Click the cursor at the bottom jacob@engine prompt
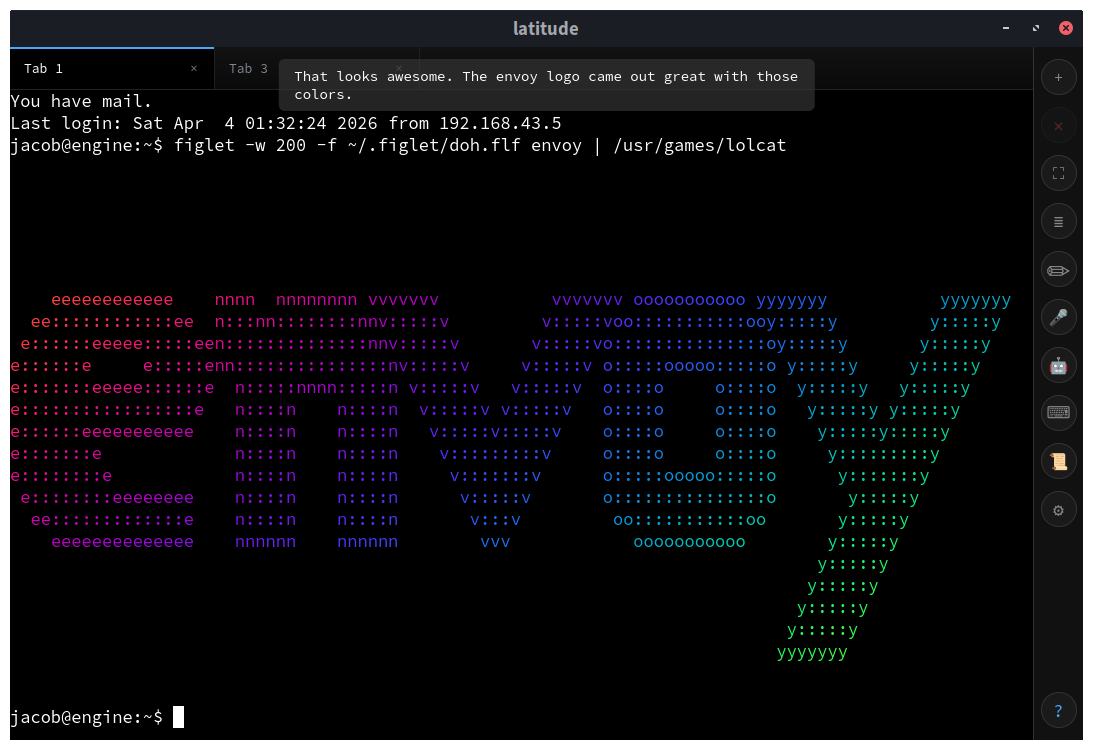Viewport: 1093px width, 750px height. pos(178,717)
